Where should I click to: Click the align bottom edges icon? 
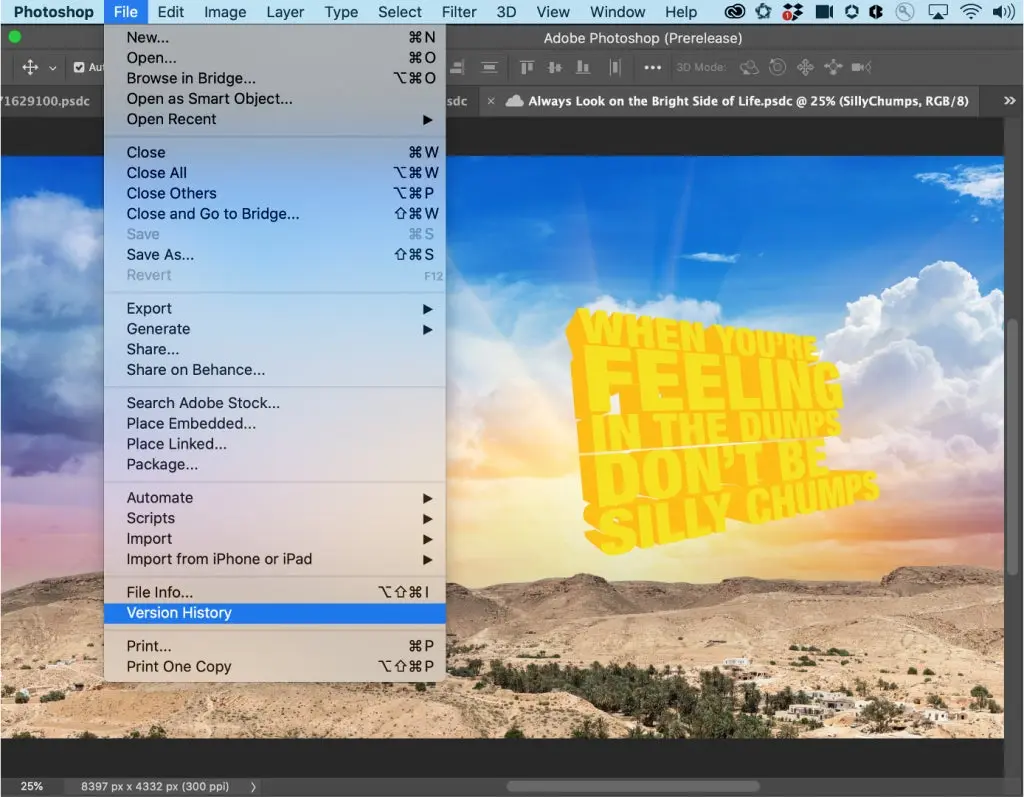point(583,67)
